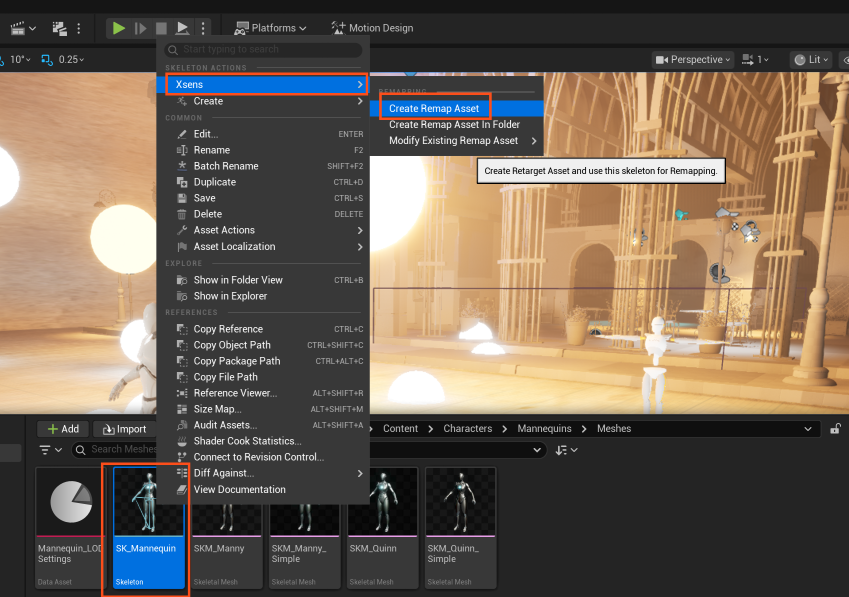Select the SKM_Manny_Simple skeletal mesh
Image resolution: width=849 pixels, height=597 pixels.
click(x=304, y=547)
